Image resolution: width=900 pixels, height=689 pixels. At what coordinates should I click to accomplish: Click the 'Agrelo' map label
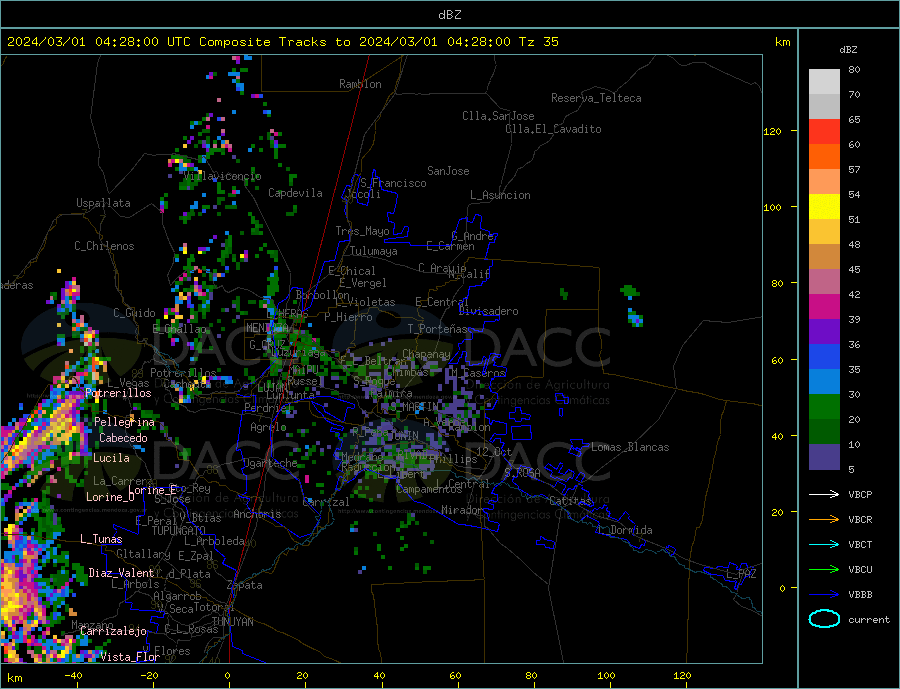268,427
